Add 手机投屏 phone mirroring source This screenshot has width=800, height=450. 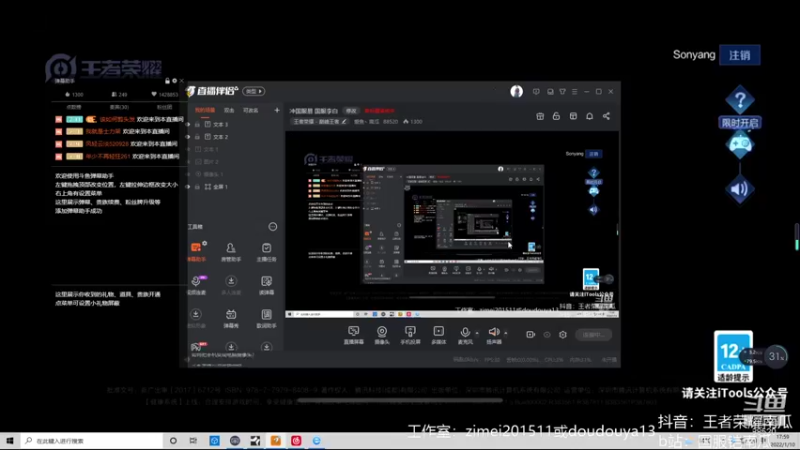click(410, 335)
